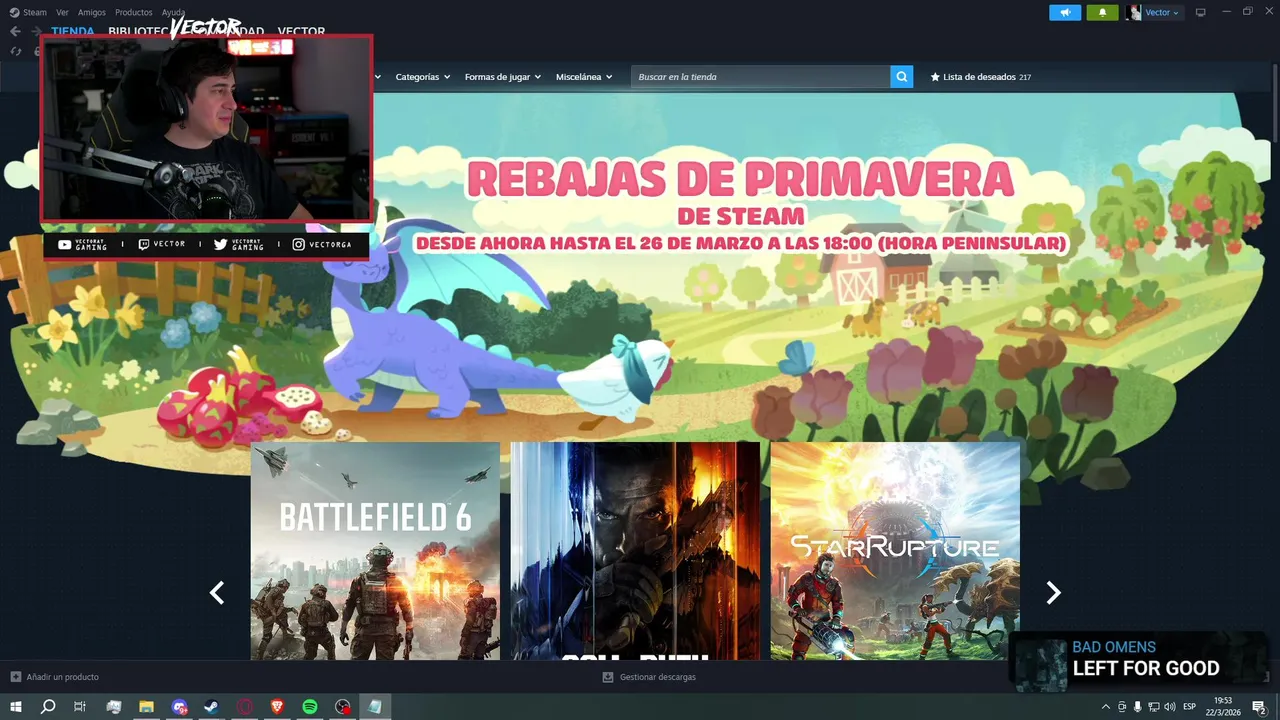
Task: Open the Vector account name dropdown
Action: point(1162,12)
